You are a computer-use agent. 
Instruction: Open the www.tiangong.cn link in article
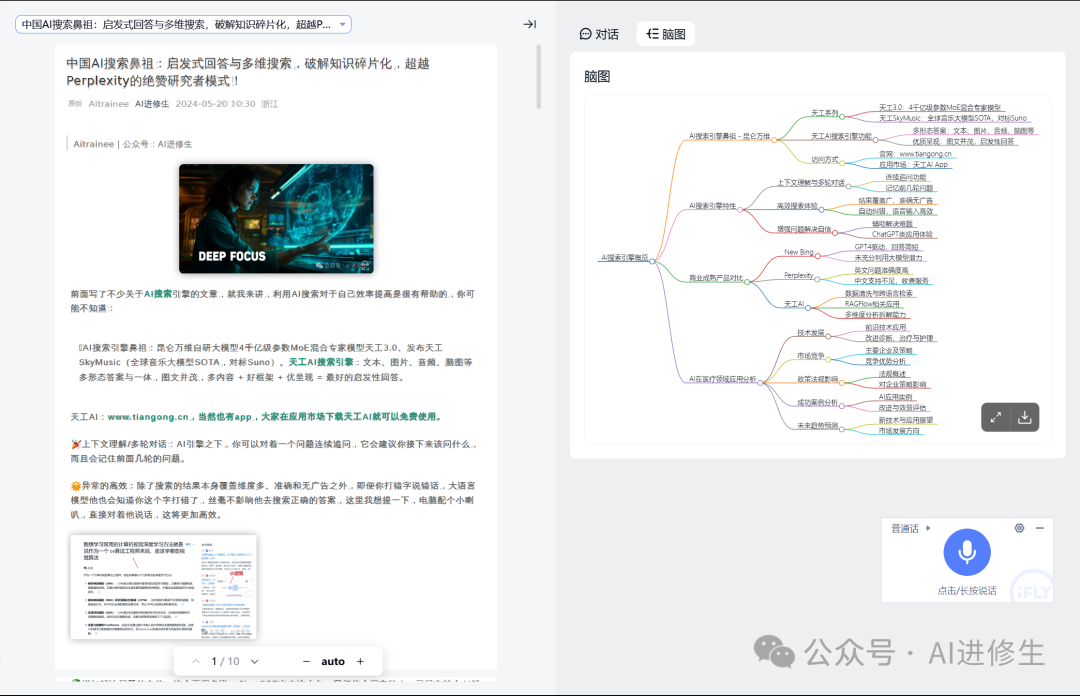click(x=148, y=417)
